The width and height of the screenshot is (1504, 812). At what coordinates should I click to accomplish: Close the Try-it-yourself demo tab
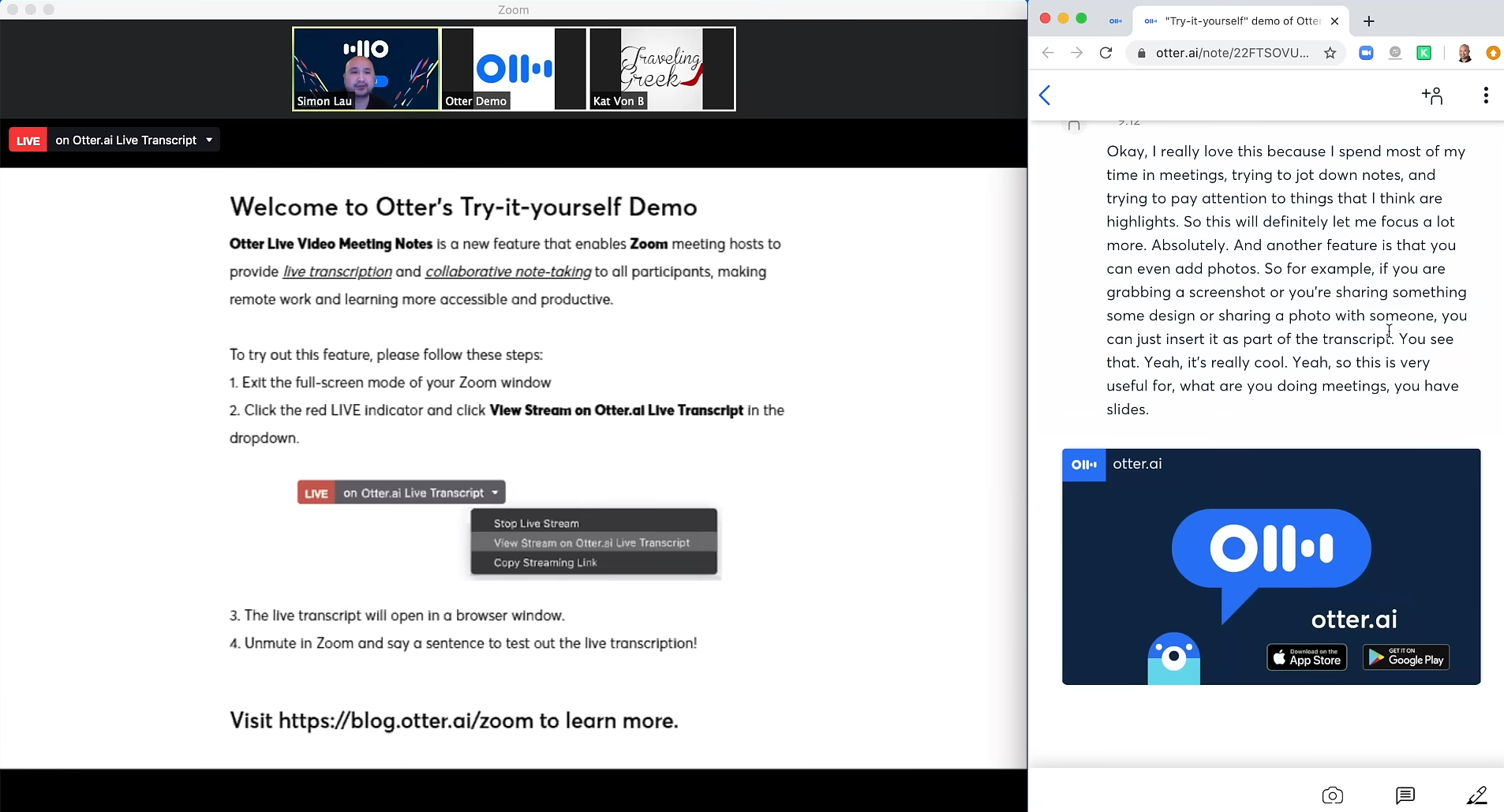1334,21
